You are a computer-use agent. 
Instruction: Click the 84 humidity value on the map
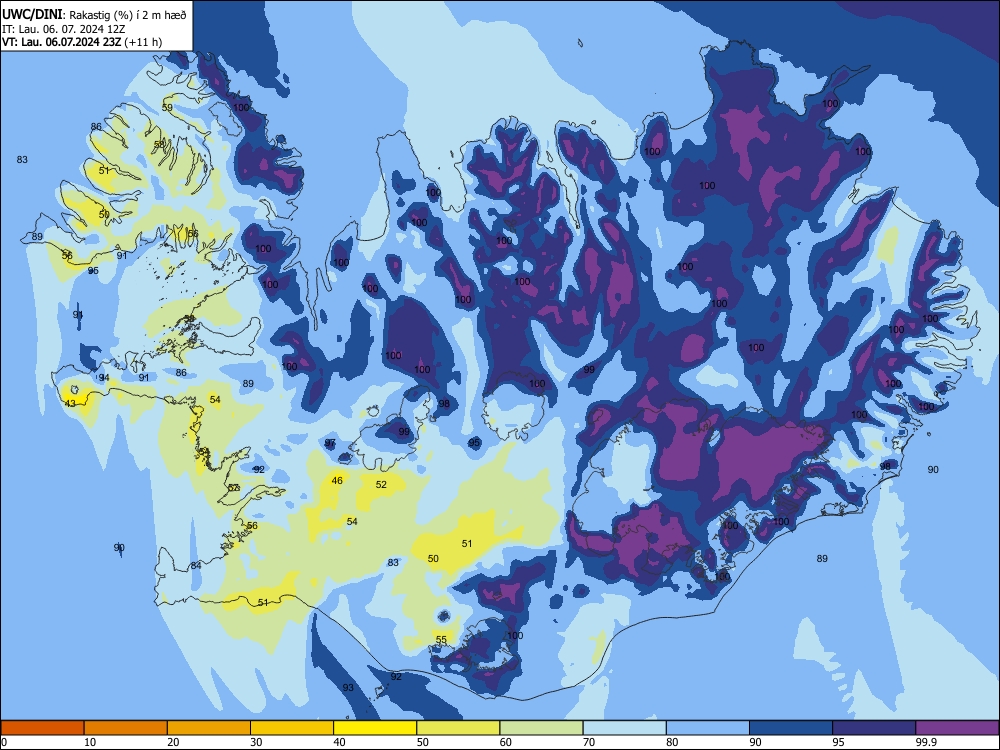pyautogui.click(x=196, y=565)
